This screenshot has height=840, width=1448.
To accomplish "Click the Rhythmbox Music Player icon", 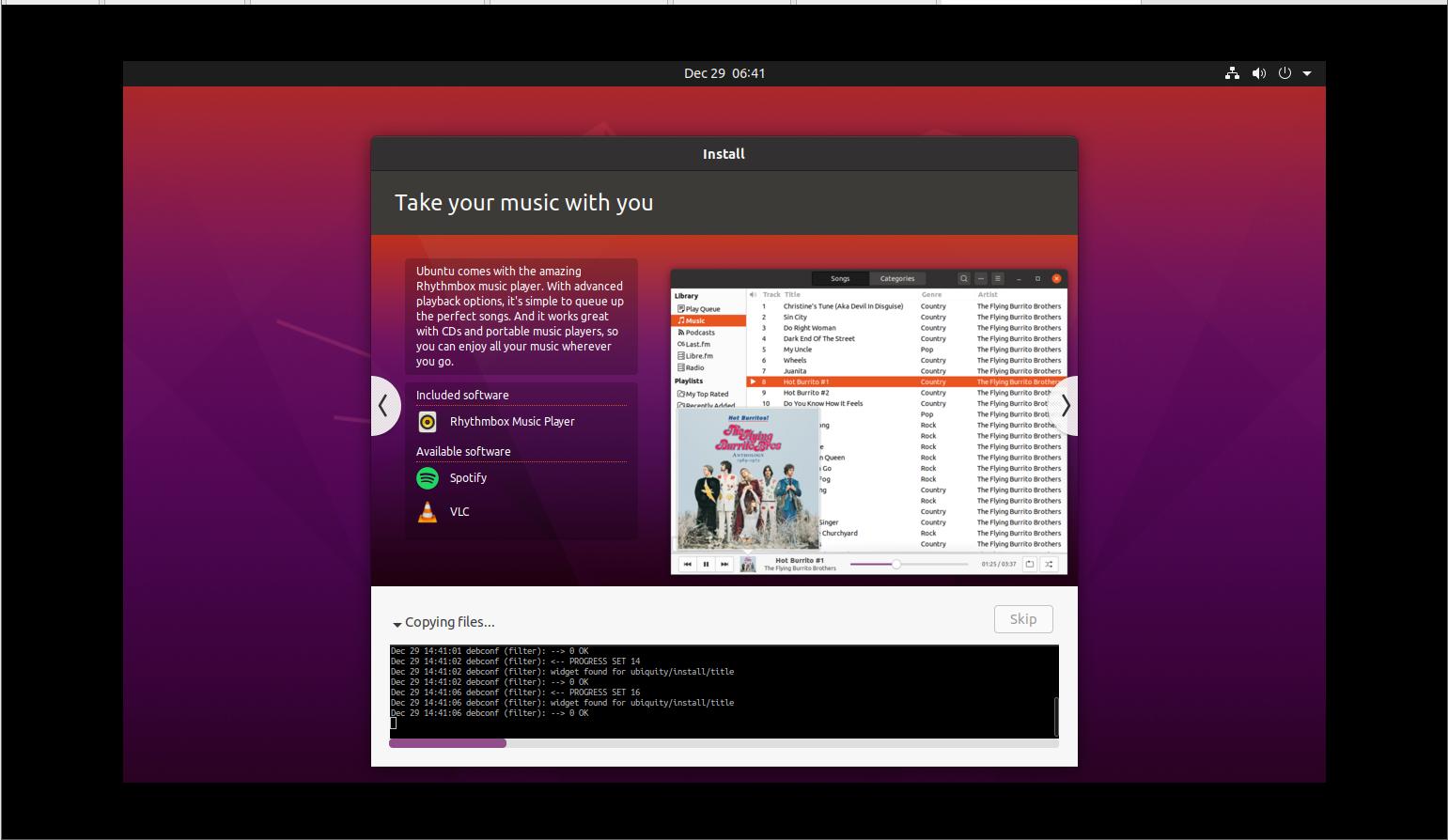I will click(428, 422).
